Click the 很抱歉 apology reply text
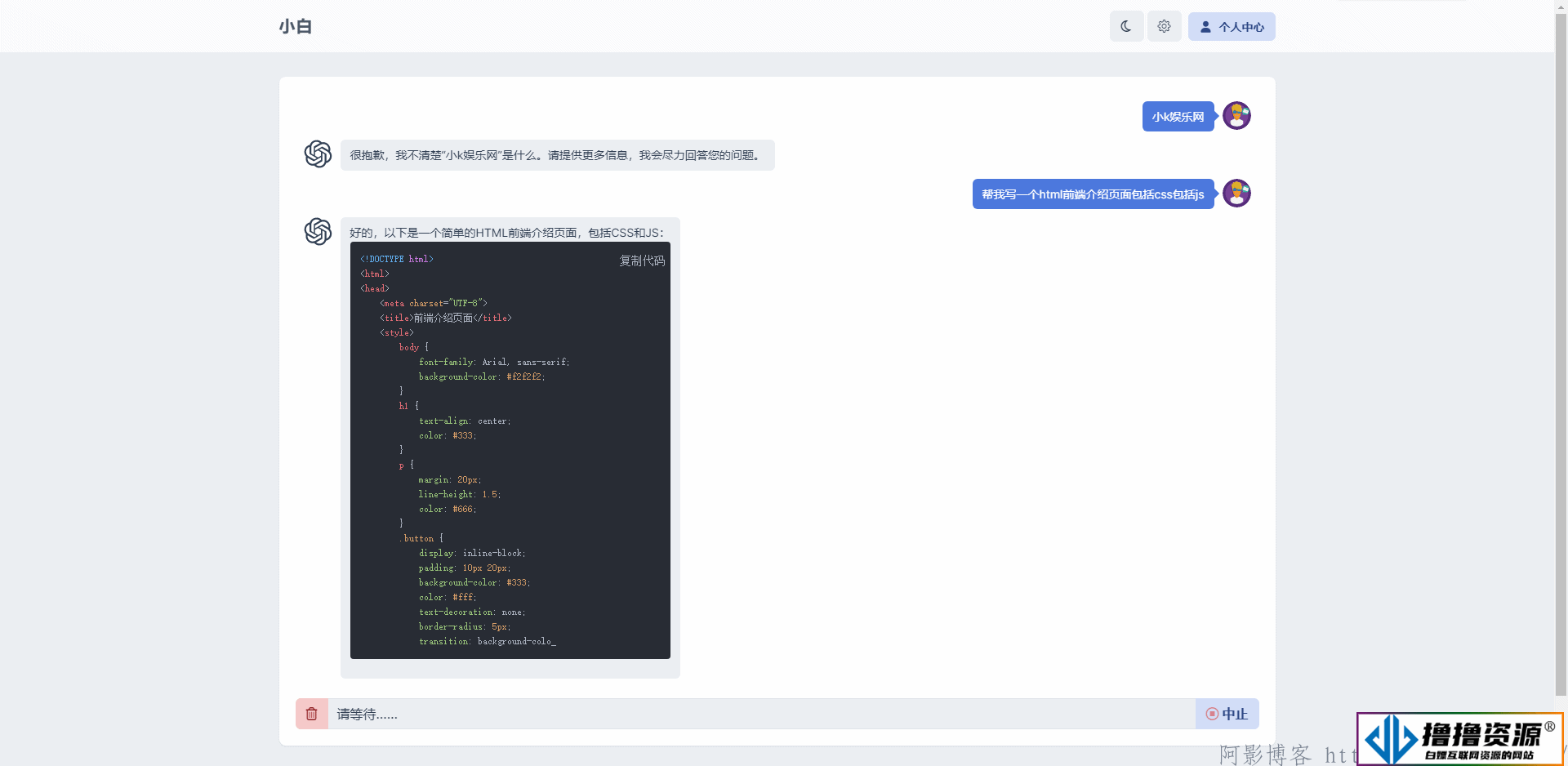The width and height of the screenshot is (1568, 766). click(557, 155)
